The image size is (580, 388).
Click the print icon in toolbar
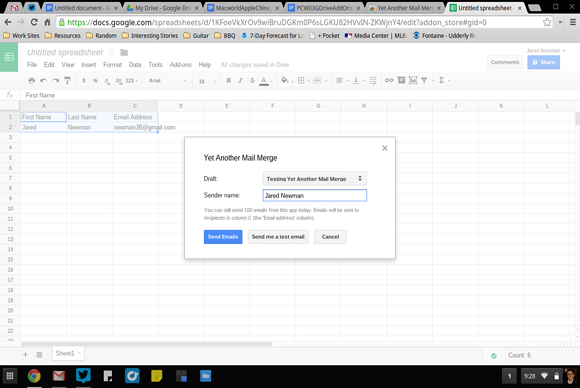pos(32,80)
